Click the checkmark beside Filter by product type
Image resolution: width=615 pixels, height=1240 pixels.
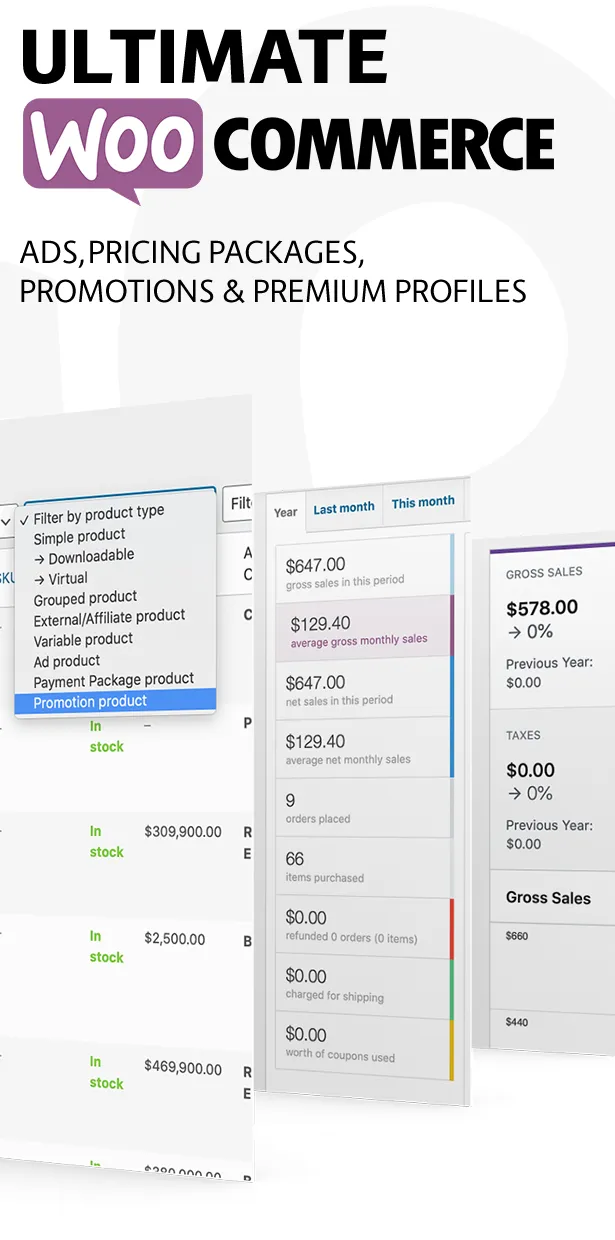(24, 520)
